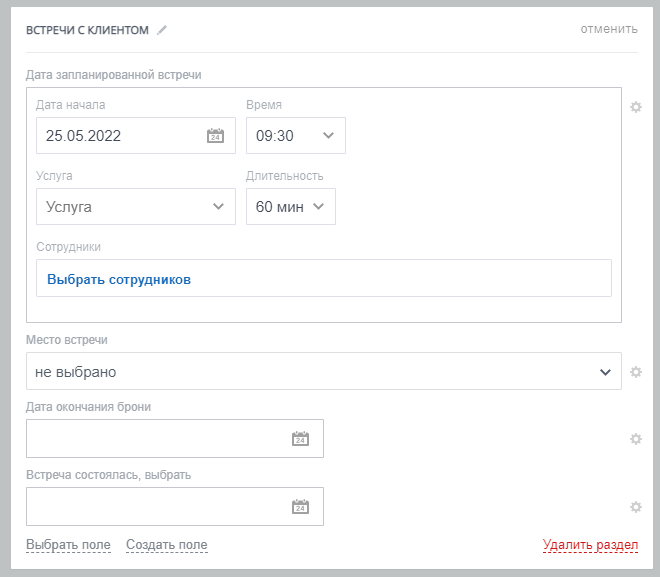The width and height of the screenshot is (660, 577).
Task: Expand the Время dropdown showing 09:30
Action: pos(295,136)
